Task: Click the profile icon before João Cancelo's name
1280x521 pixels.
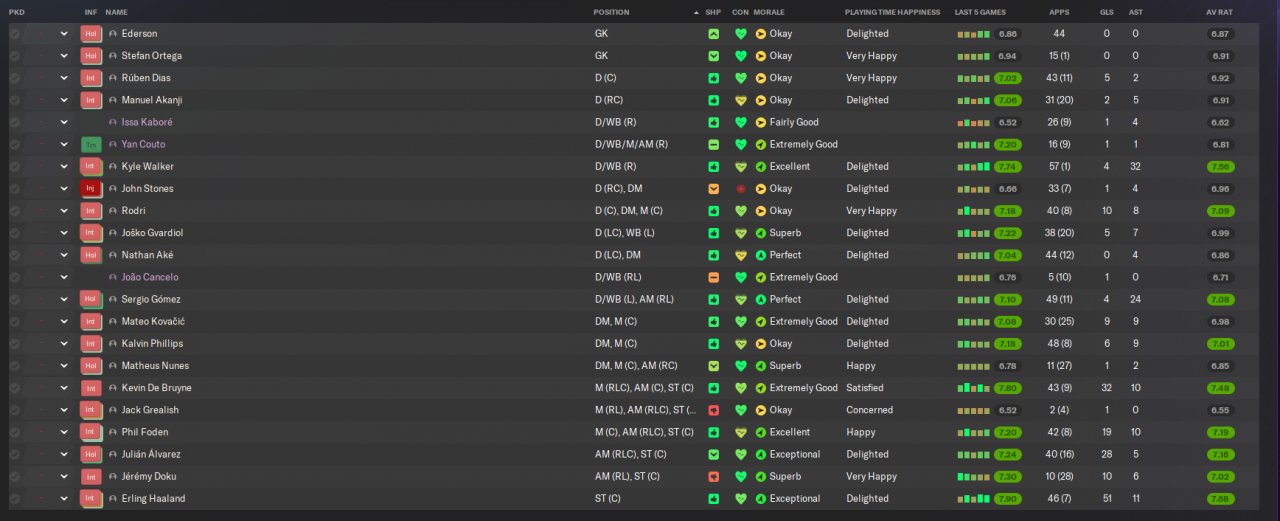Action: click(113, 277)
